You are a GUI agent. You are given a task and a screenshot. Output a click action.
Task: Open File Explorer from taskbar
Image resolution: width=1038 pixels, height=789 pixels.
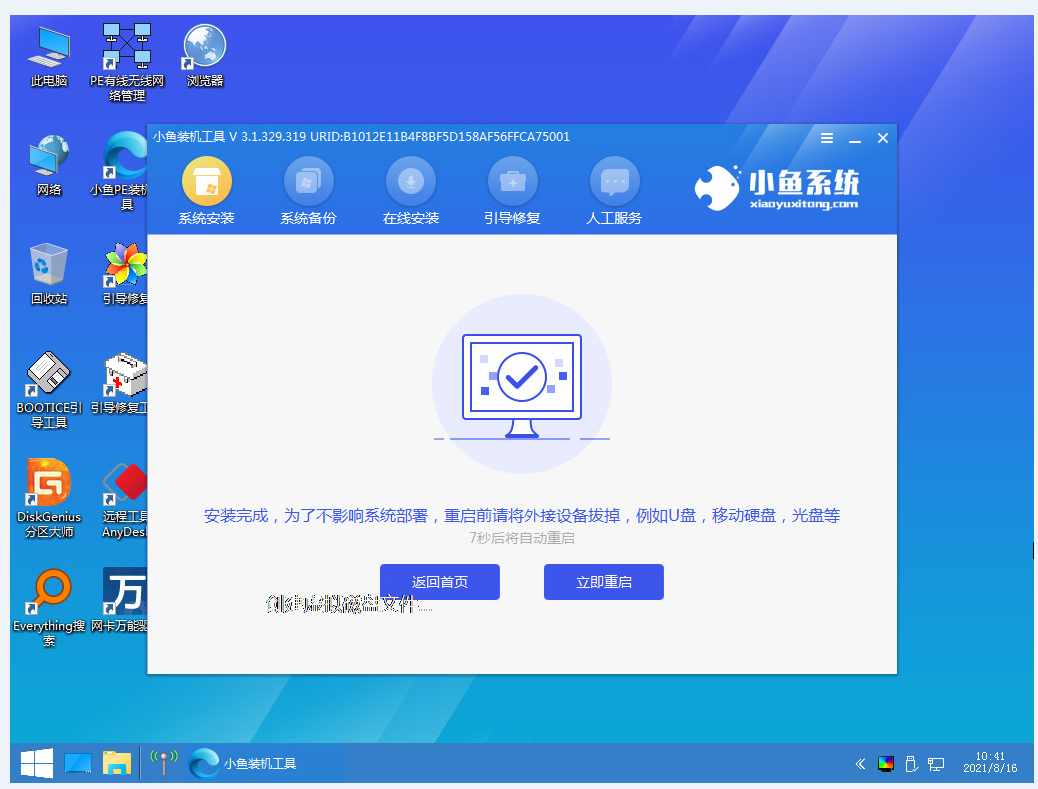pos(117,764)
